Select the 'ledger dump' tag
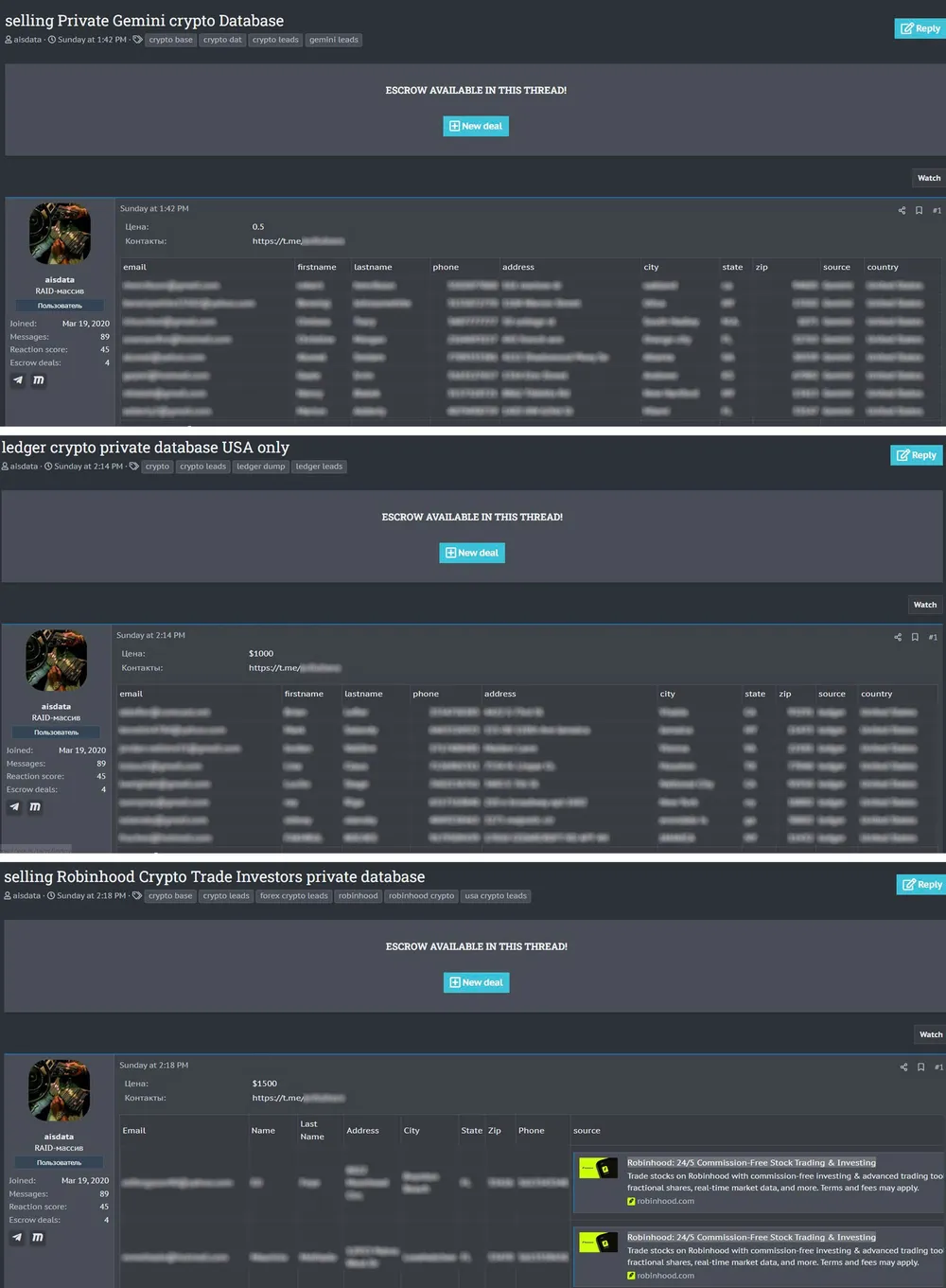Viewport: 946px width, 1288px height. coord(260,467)
